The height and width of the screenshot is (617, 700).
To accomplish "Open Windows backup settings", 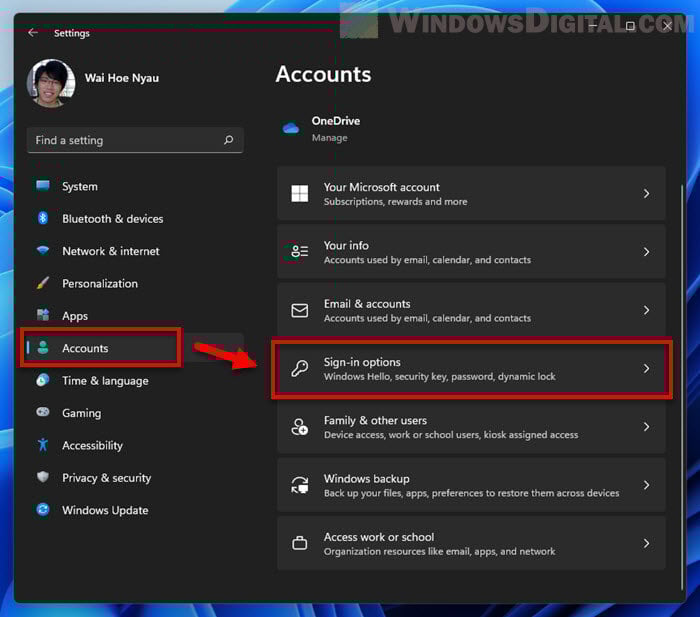I will 471,485.
